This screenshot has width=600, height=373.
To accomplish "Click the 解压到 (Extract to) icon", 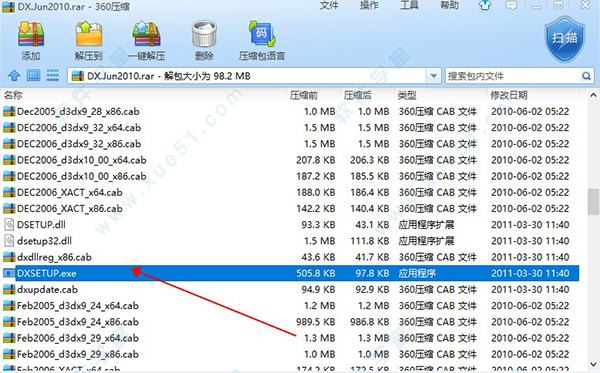I will (x=88, y=34).
